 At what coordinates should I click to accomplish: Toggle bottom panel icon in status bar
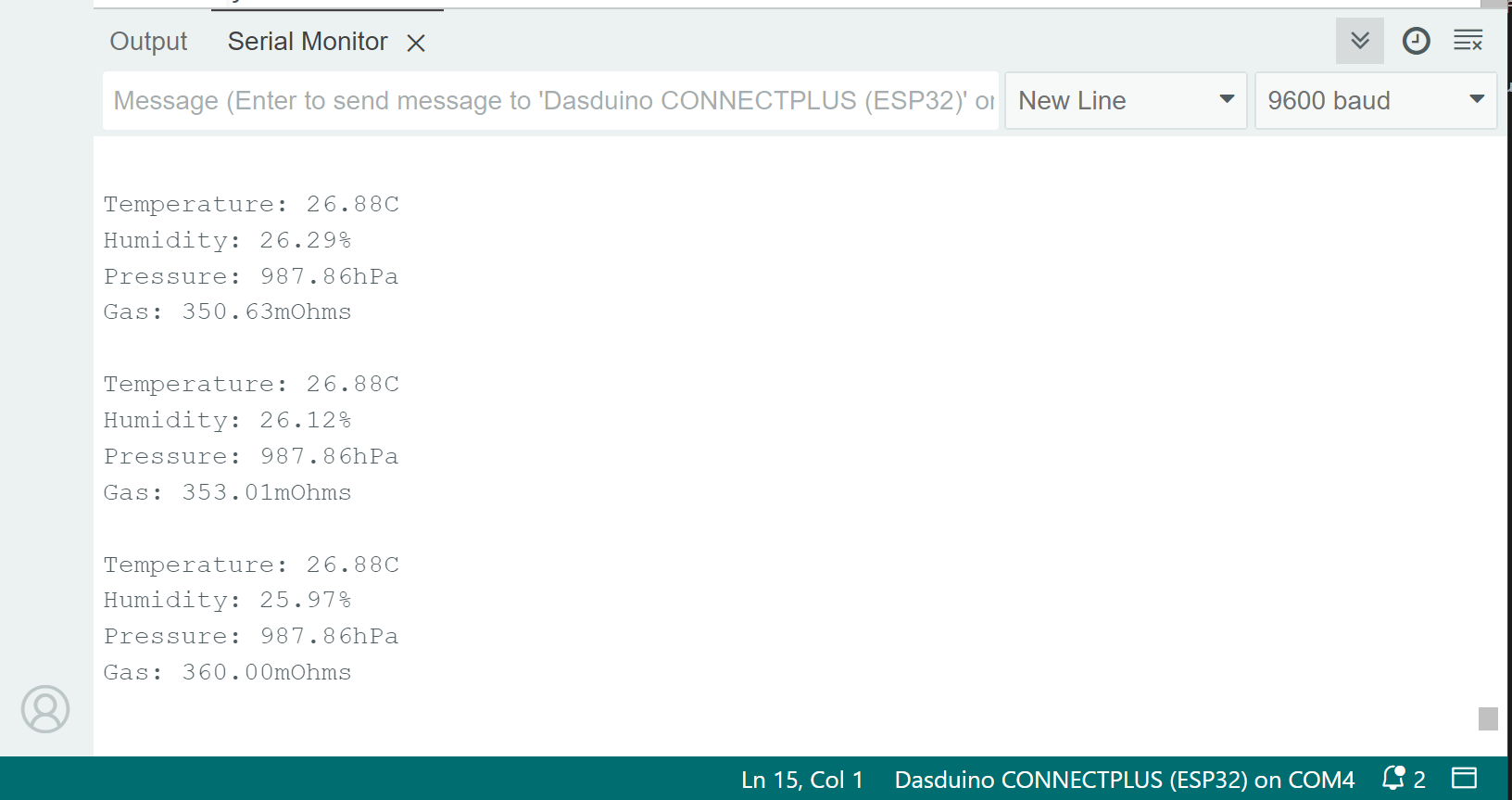click(x=1464, y=779)
